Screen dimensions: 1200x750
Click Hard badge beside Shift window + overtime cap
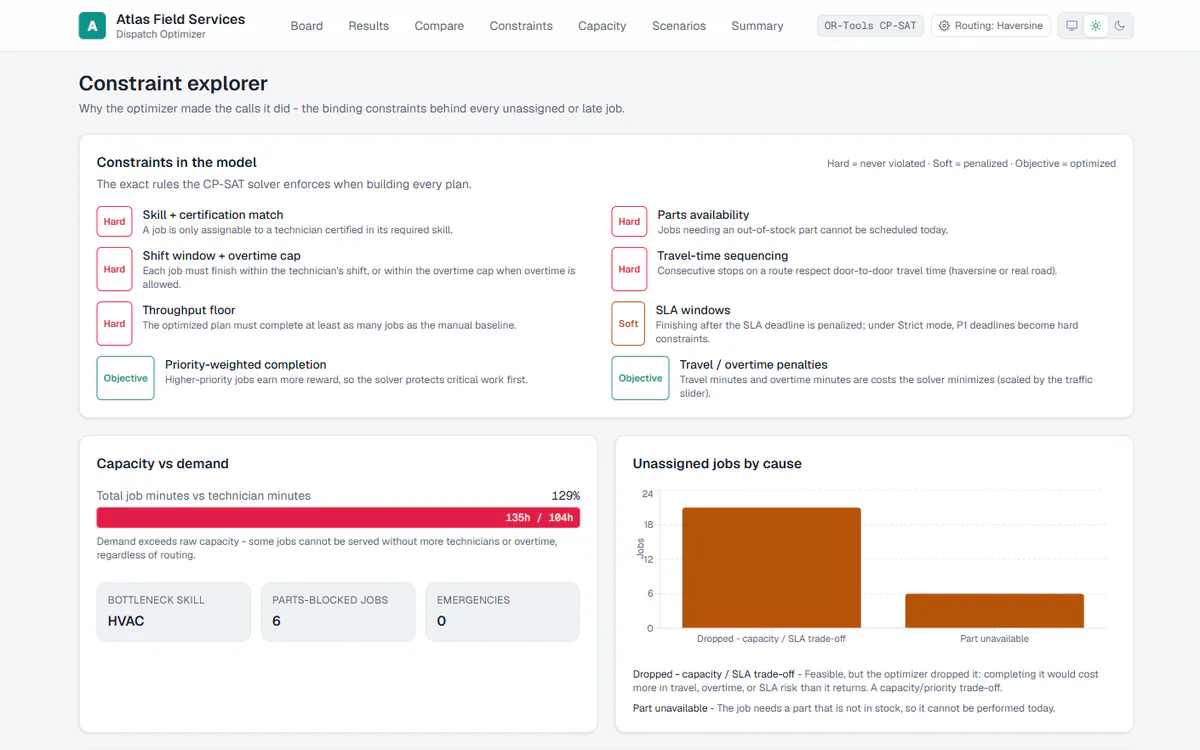pos(115,269)
